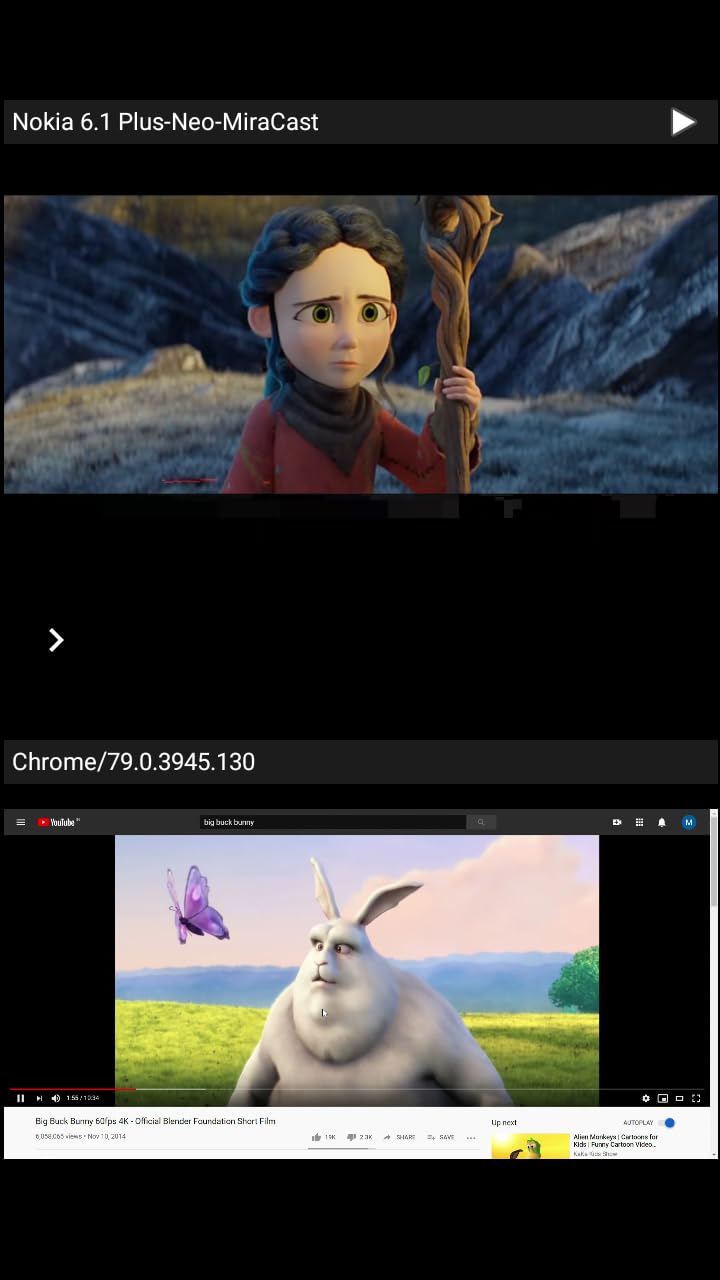The height and width of the screenshot is (1280, 720).
Task: Expand the right chevron arrow
Action: (x=56, y=640)
